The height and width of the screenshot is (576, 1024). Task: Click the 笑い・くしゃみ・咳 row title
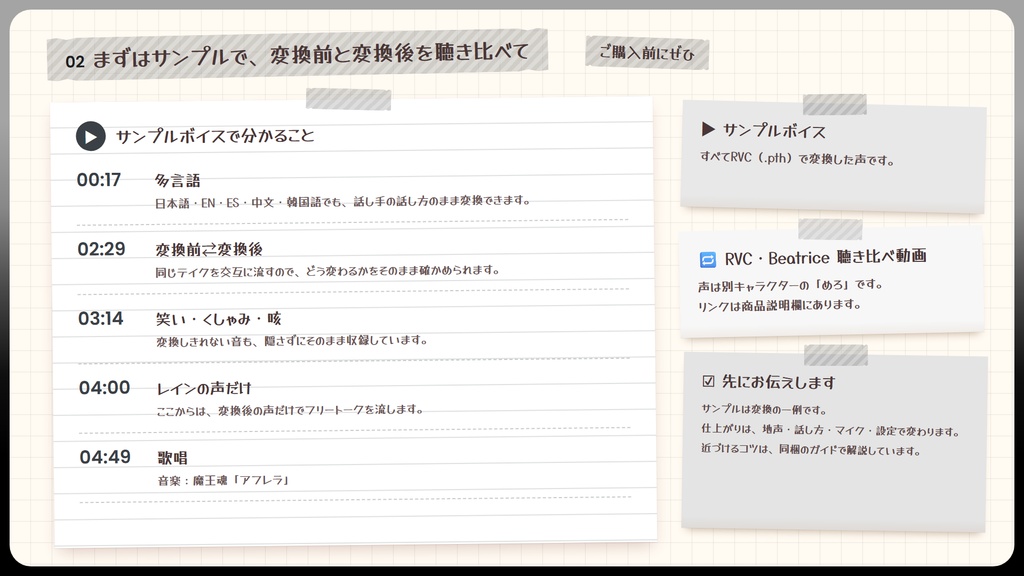click(219, 319)
